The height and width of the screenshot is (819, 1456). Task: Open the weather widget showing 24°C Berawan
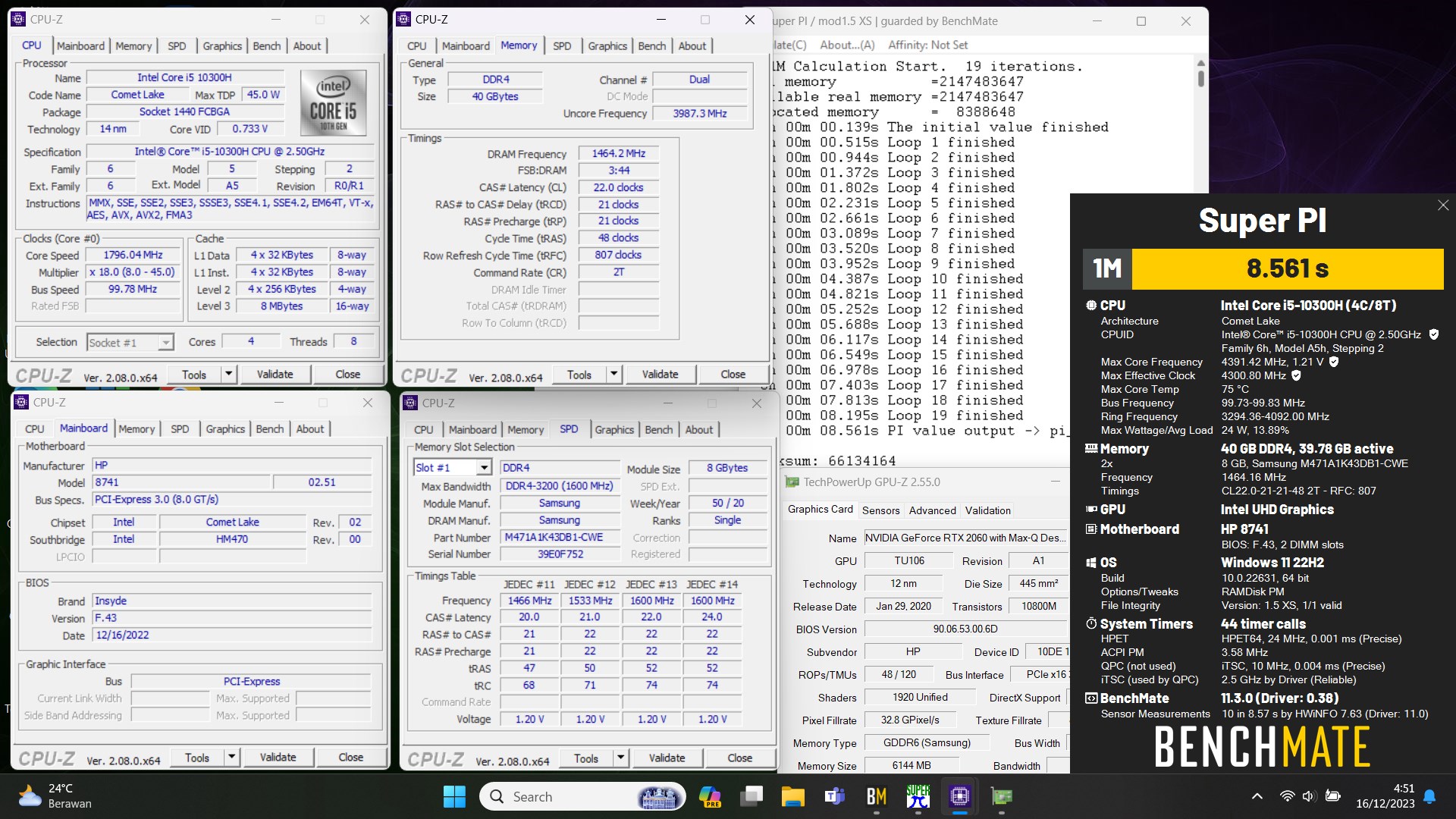[x=55, y=796]
